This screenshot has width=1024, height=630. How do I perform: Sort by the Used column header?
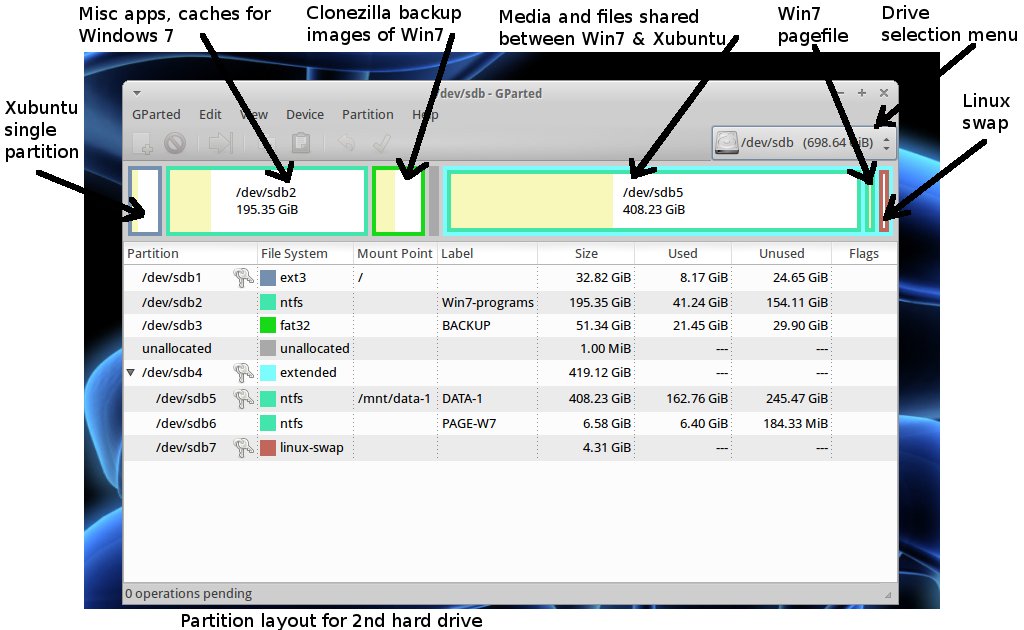pos(682,253)
